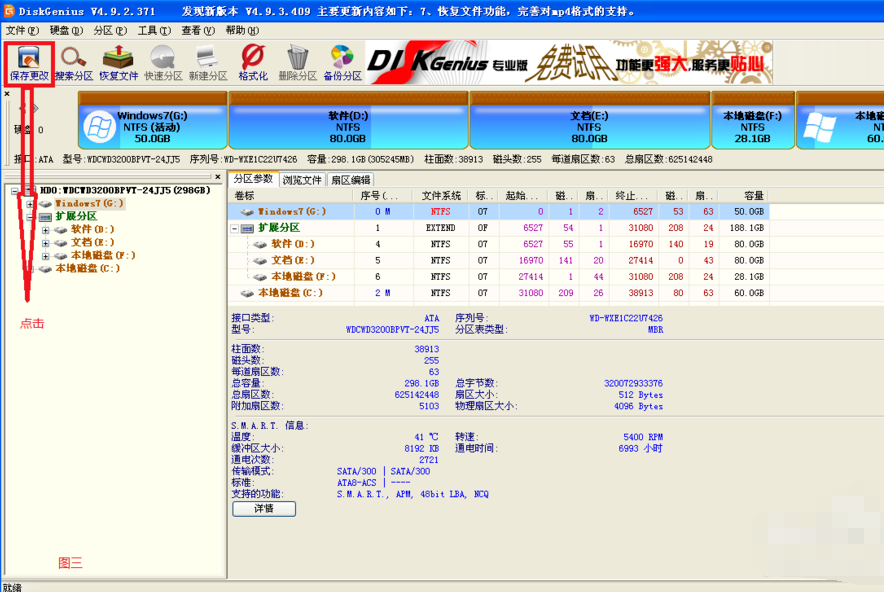Expand the 文档 (E:) tree node
The height and width of the screenshot is (592, 884).
(46, 242)
